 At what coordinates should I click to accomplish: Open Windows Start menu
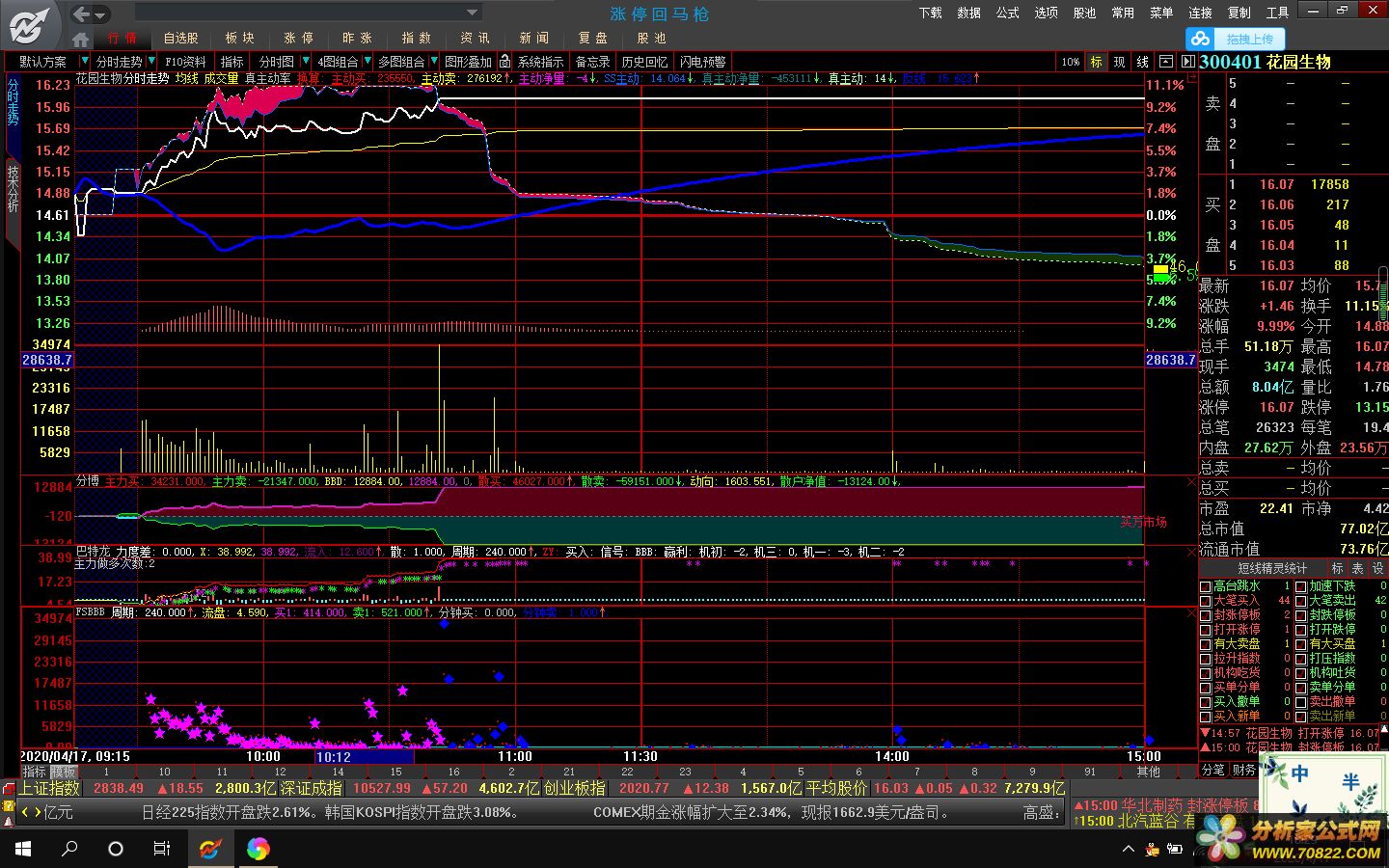(x=22, y=849)
